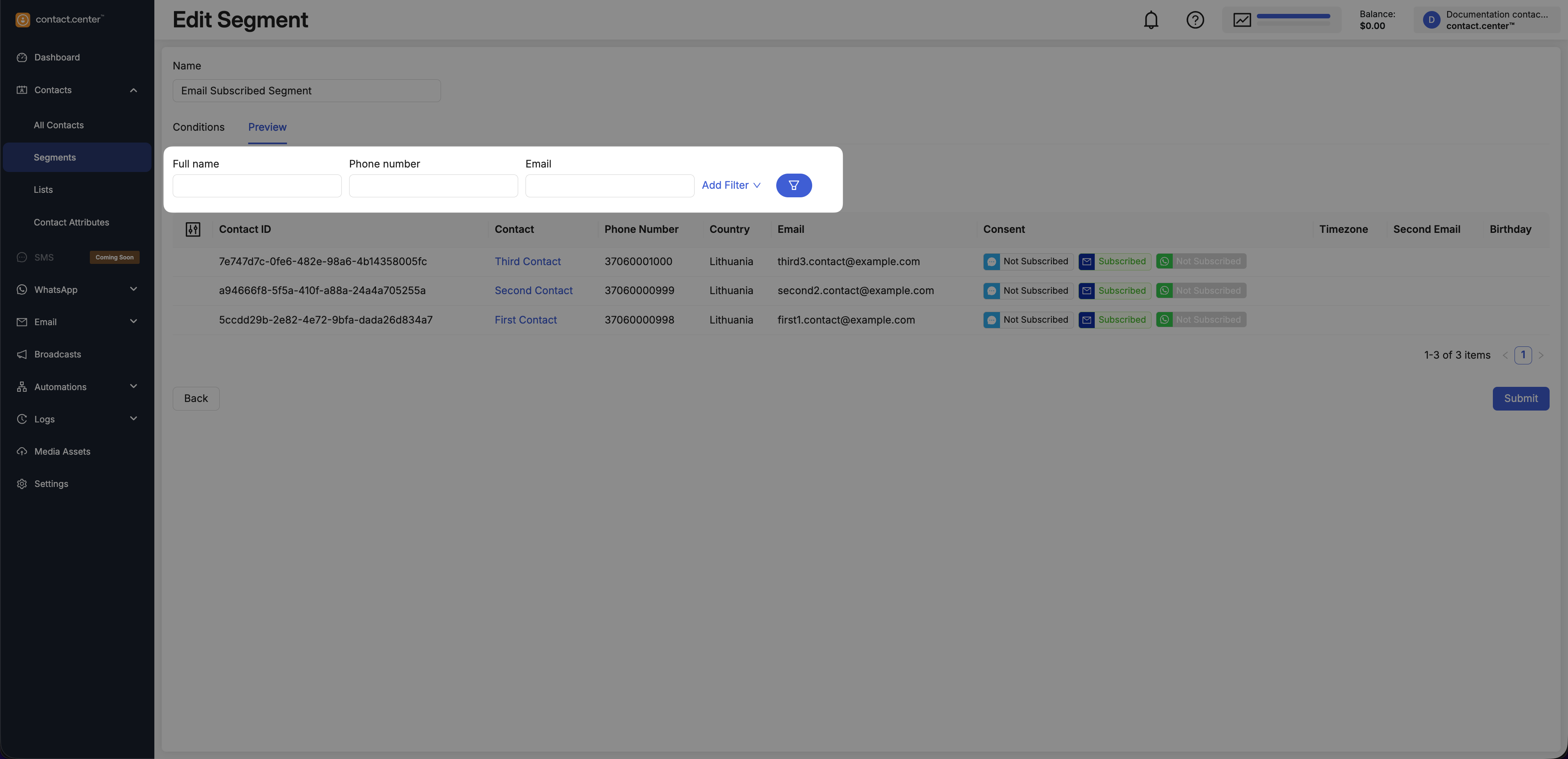
Task: Expand the WhatsApp sidebar menu
Action: pos(133,289)
